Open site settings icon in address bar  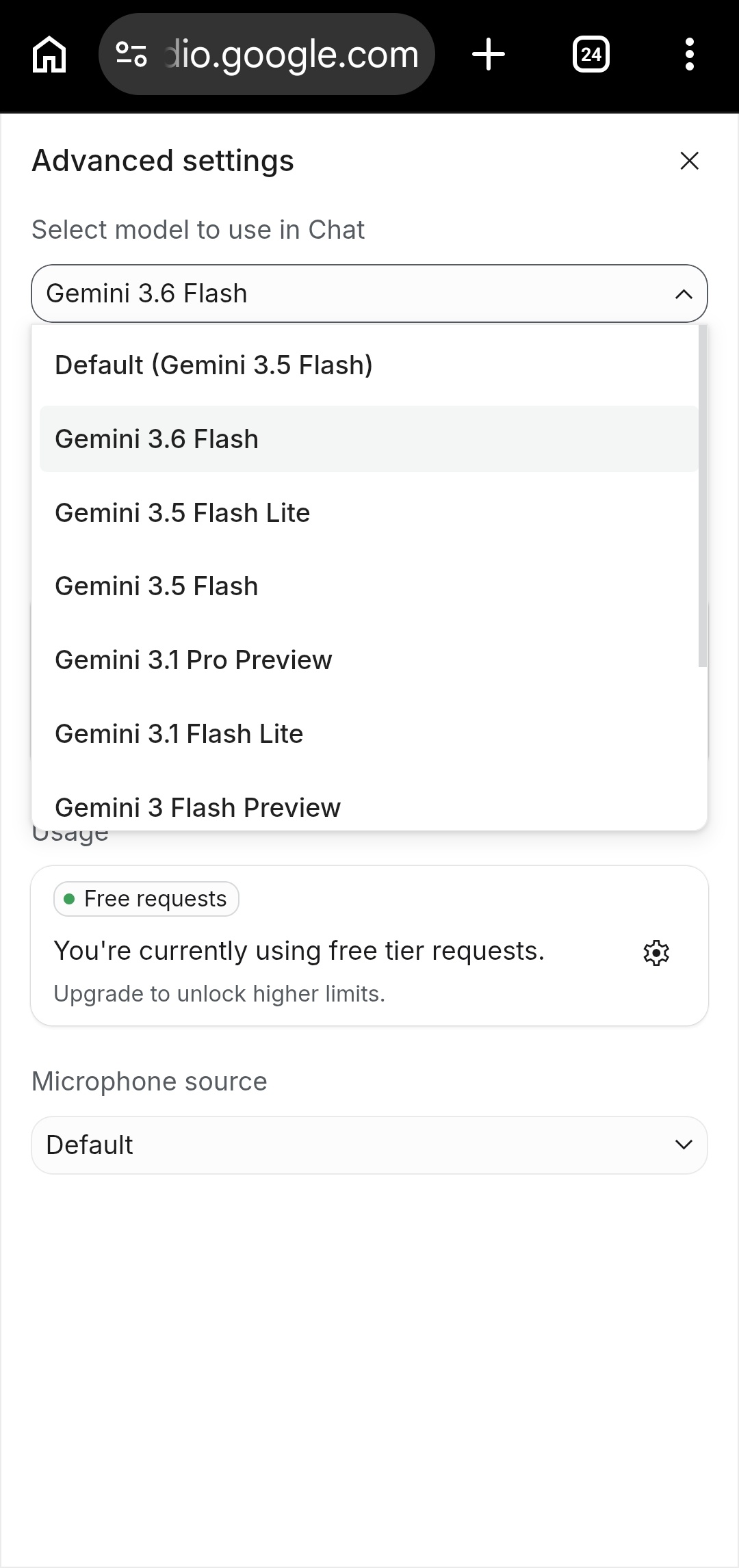coord(131,54)
